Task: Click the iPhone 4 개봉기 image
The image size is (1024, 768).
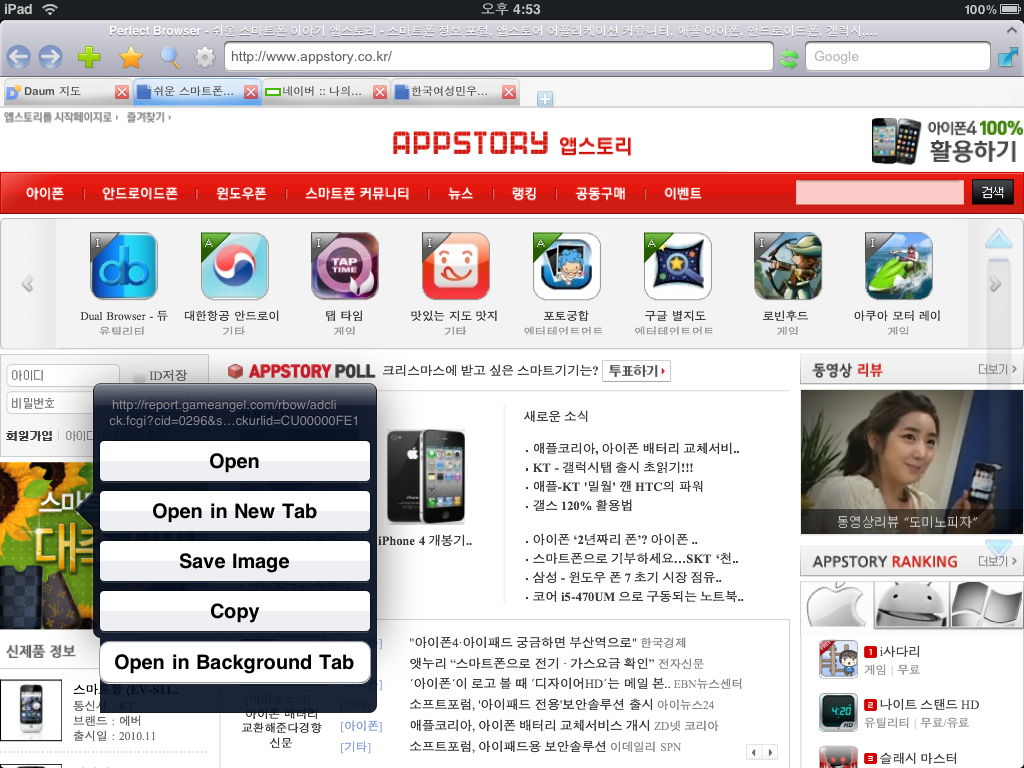Action: tap(426, 477)
